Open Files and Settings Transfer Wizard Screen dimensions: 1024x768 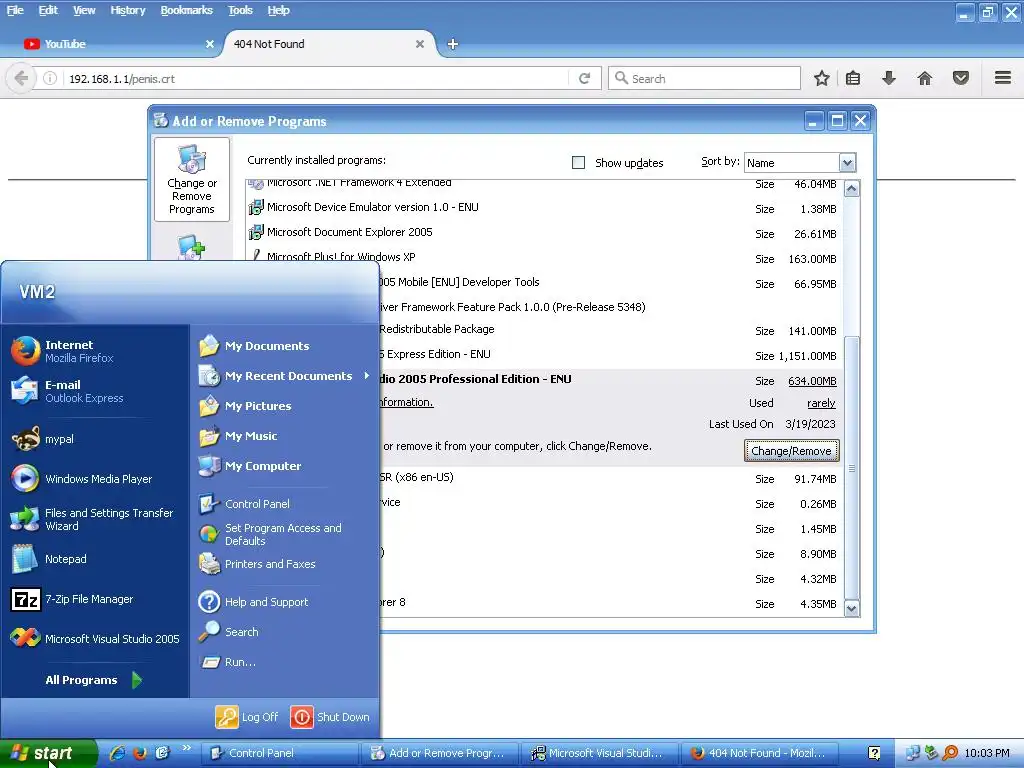tap(95, 519)
